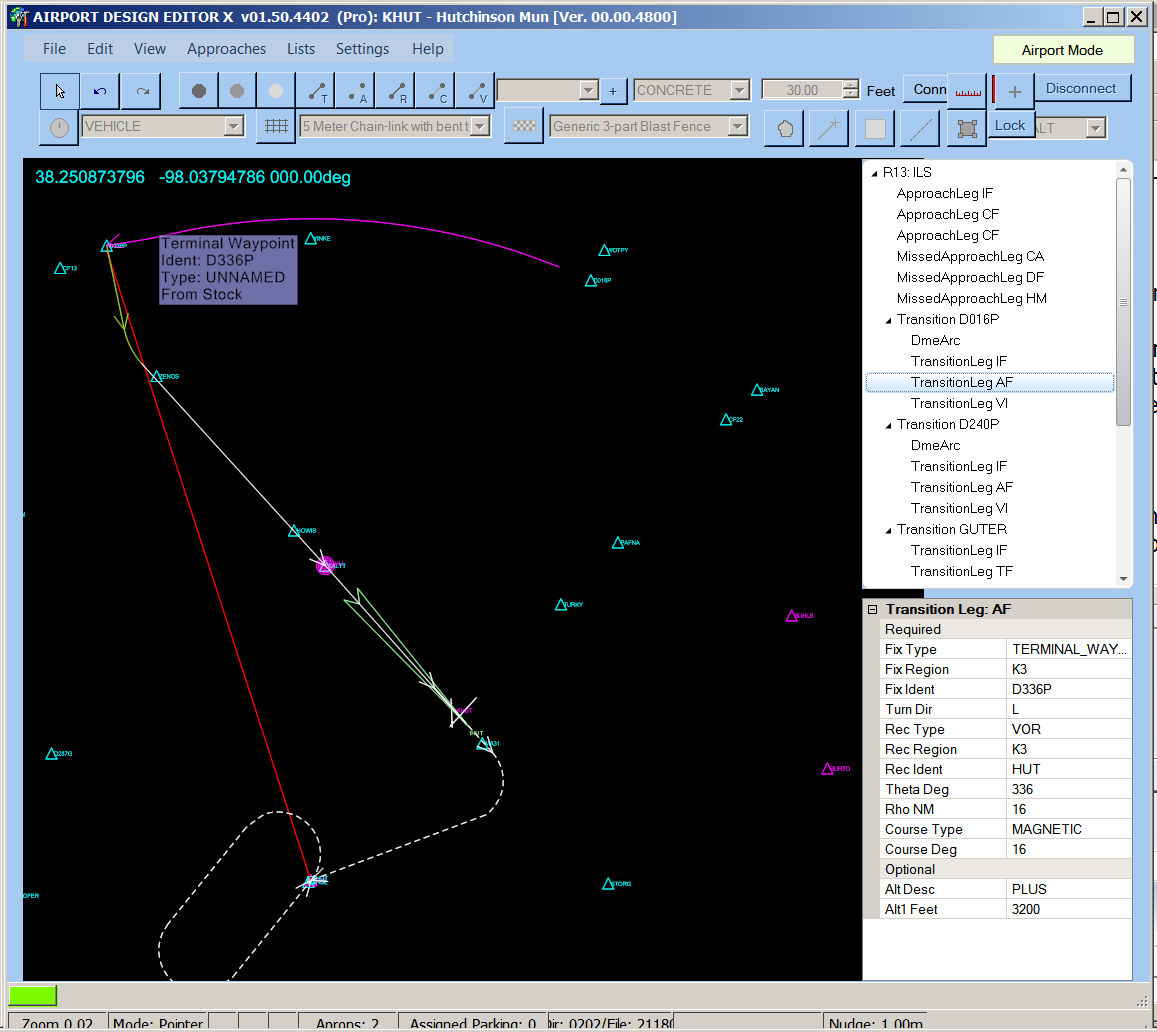1157x1032 pixels.
Task: Click the Theta Deg value 336
Action: click(x=1068, y=789)
